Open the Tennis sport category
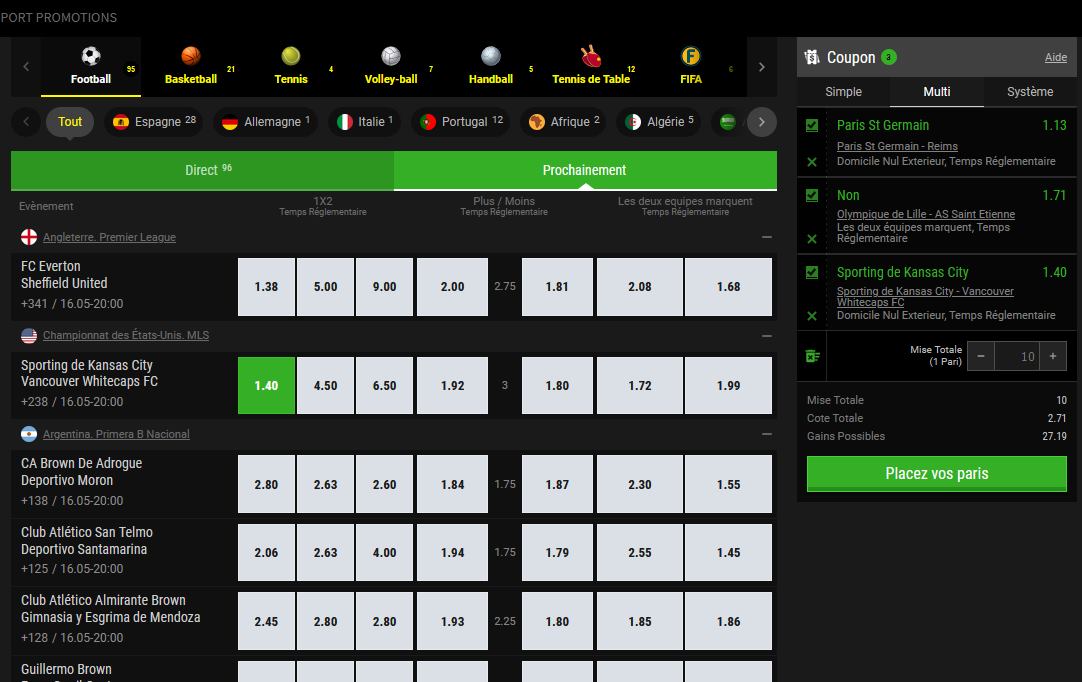Image resolution: width=1082 pixels, height=682 pixels. click(x=290, y=57)
